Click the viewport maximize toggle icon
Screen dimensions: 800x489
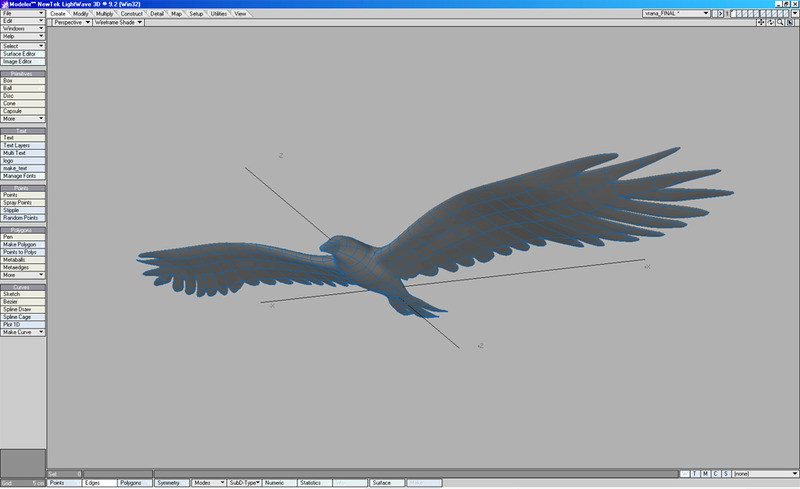click(791, 22)
